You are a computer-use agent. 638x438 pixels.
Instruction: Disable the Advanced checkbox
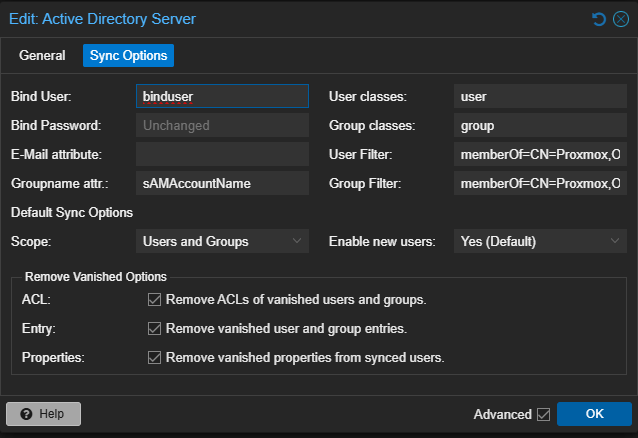(544, 414)
